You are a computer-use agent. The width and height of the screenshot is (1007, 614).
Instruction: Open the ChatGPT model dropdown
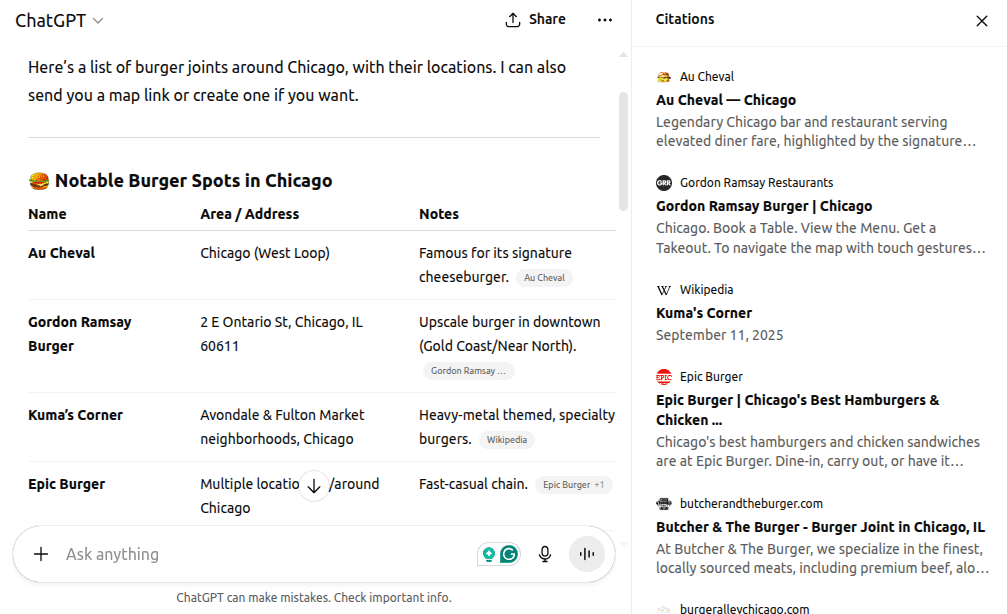58,19
